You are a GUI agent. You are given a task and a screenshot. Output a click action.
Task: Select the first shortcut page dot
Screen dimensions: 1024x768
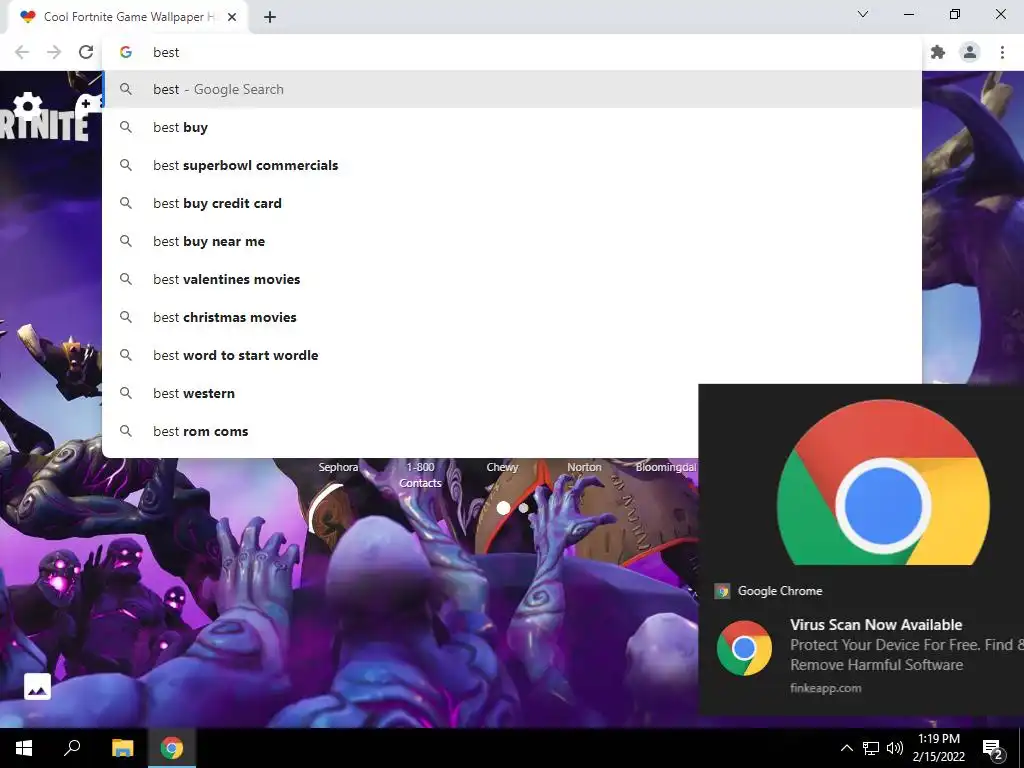(503, 508)
